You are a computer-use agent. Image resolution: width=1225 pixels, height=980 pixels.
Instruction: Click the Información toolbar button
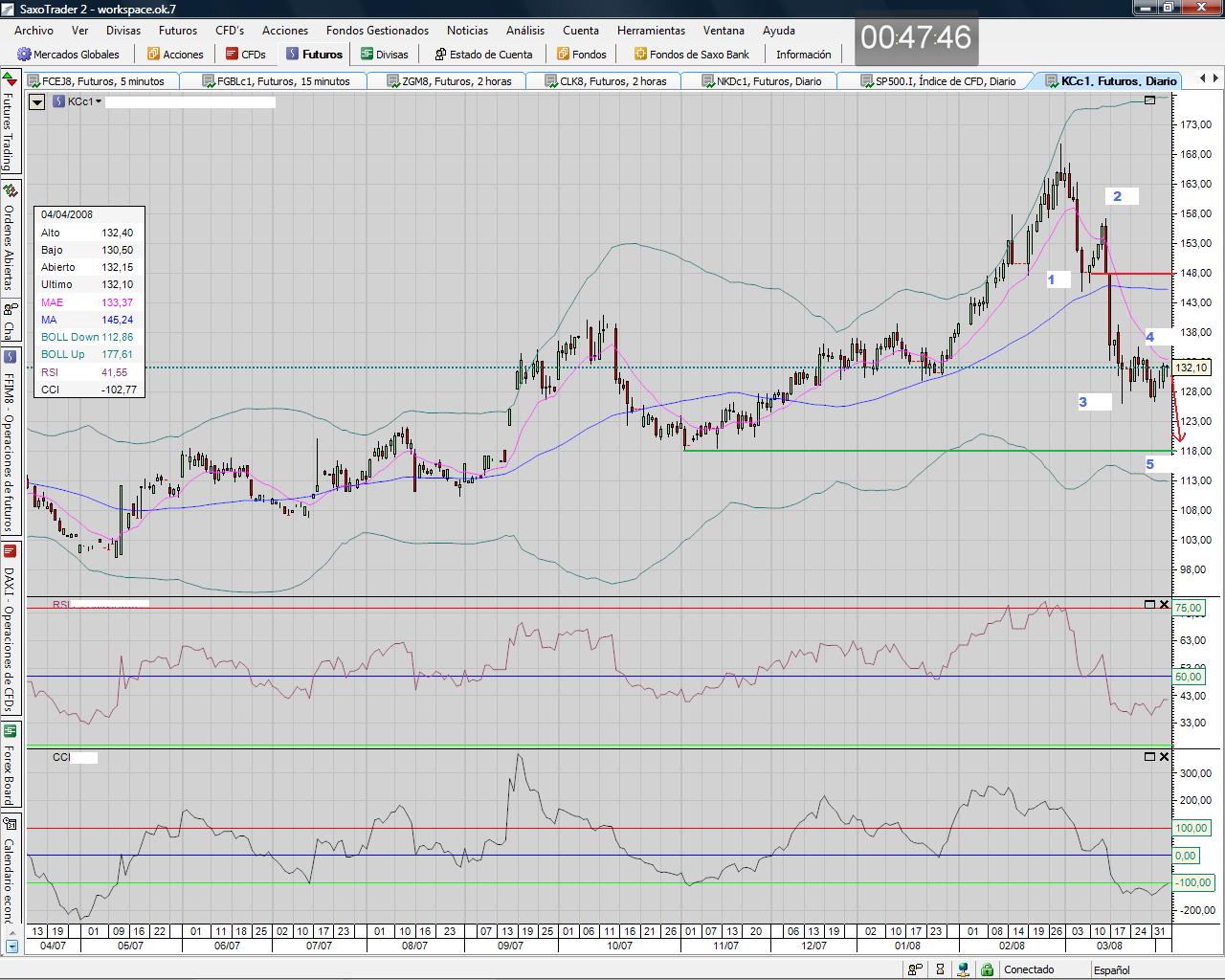click(803, 55)
